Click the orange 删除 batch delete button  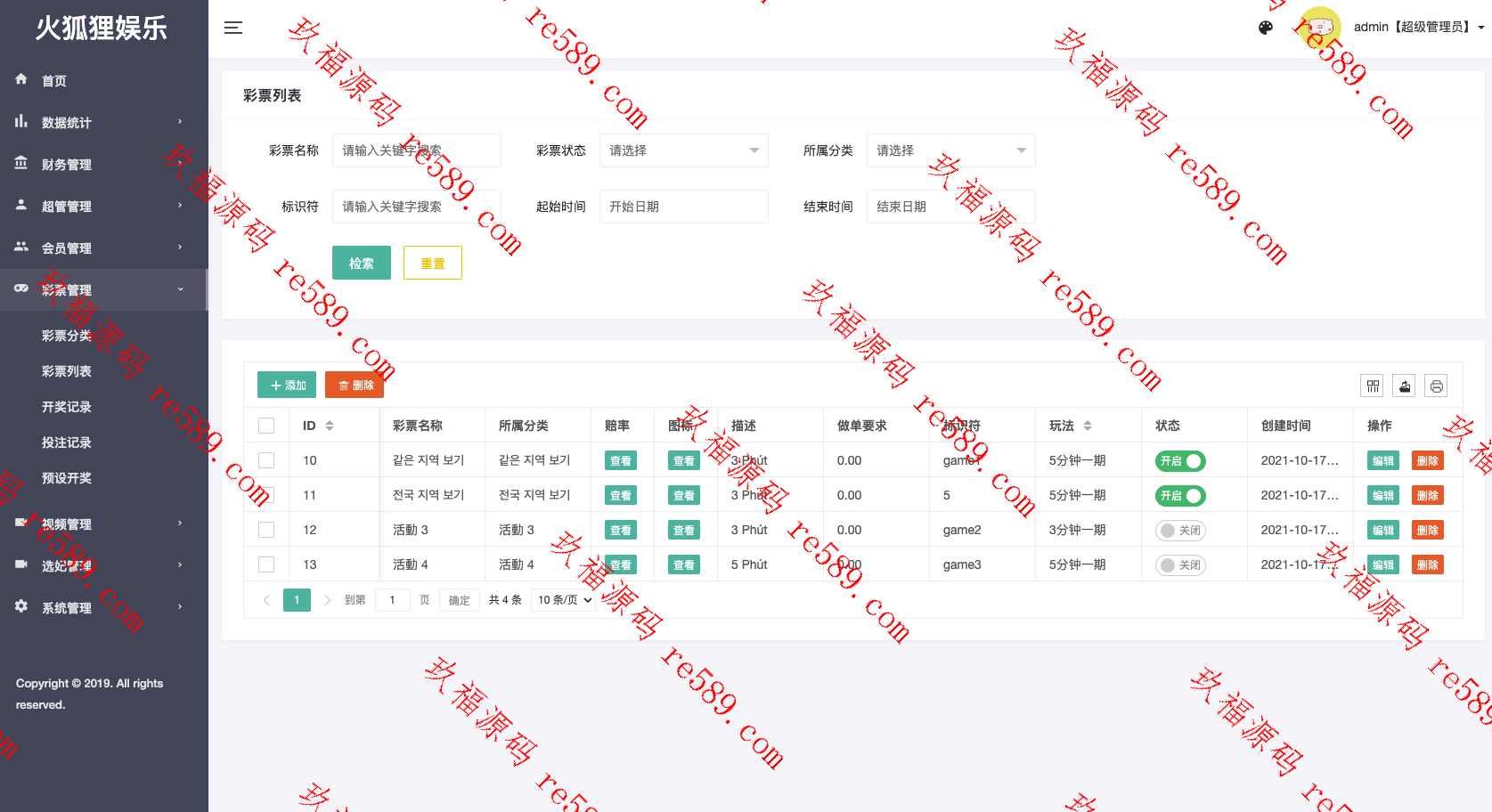pyautogui.click(x=355, y=385)
